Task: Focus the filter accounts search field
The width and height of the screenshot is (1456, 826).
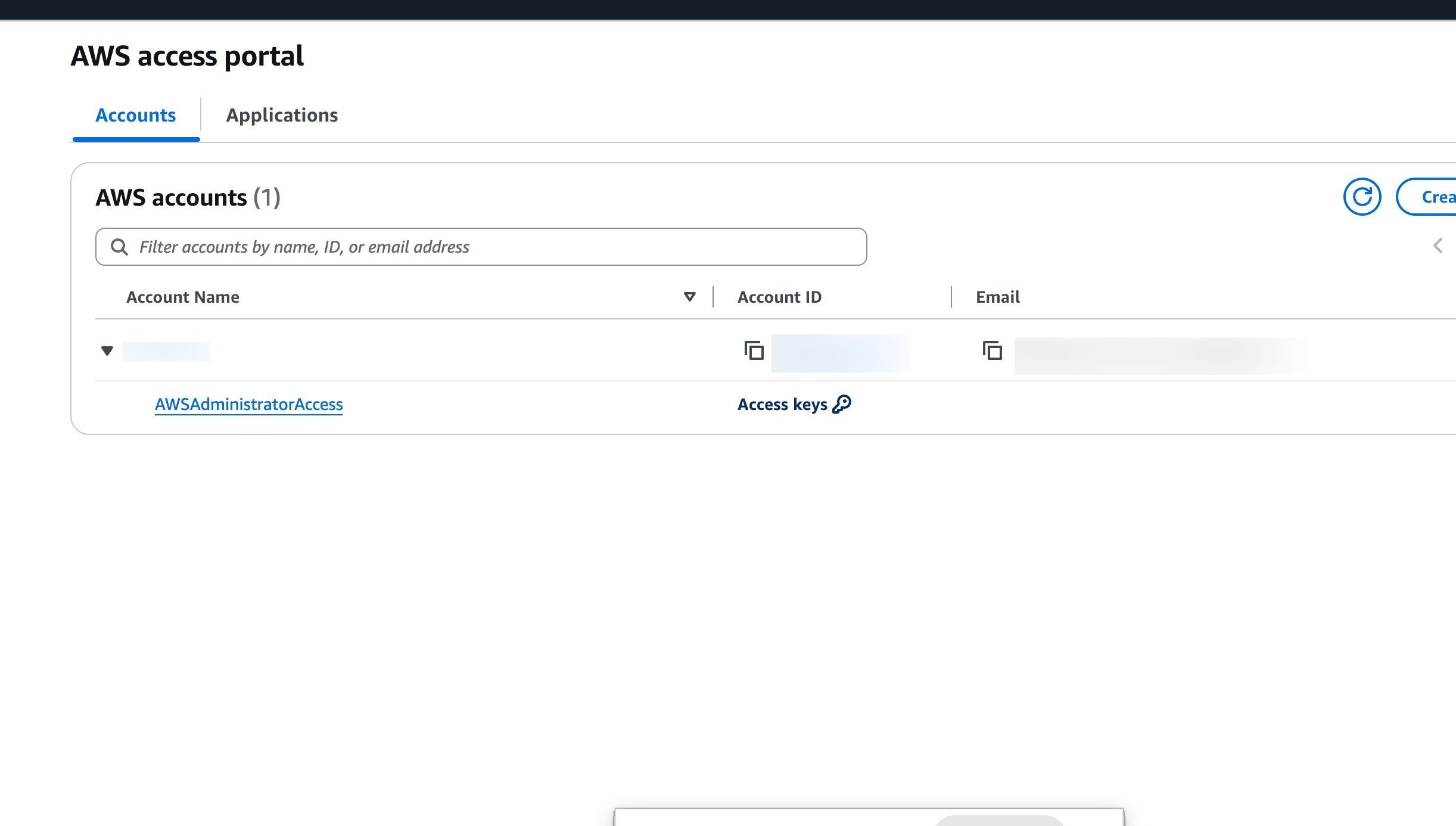Action: [481, 247]
